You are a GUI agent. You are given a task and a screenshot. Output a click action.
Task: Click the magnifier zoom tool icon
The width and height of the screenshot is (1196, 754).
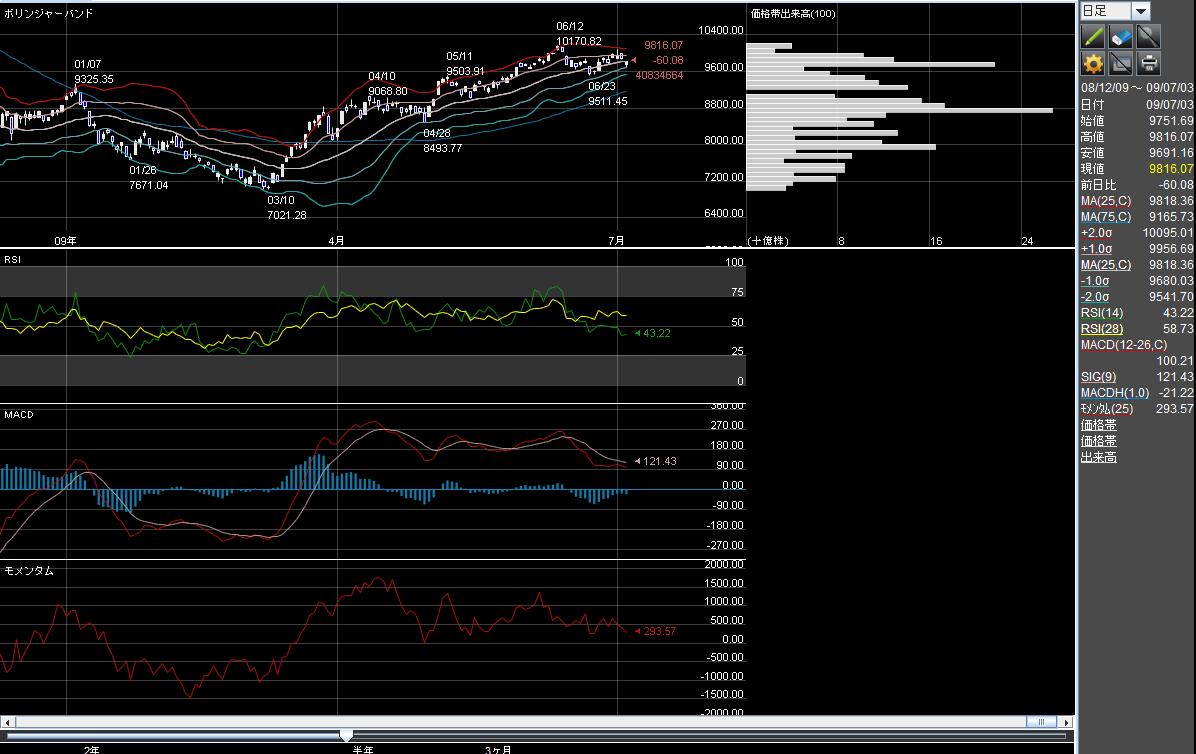[1148, 37]
